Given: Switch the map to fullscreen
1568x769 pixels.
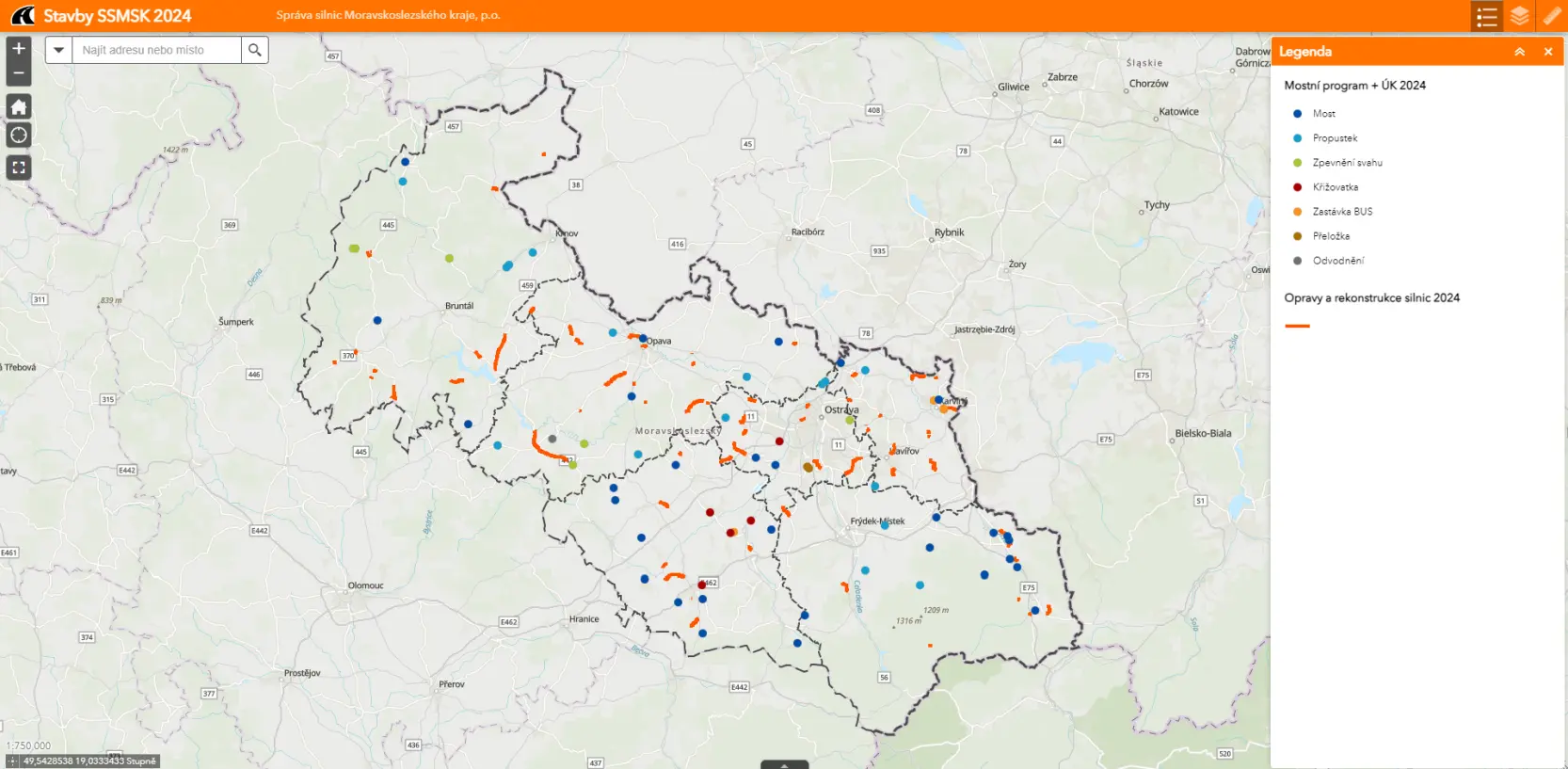Looking at the screenshot, I should [19, 168].
